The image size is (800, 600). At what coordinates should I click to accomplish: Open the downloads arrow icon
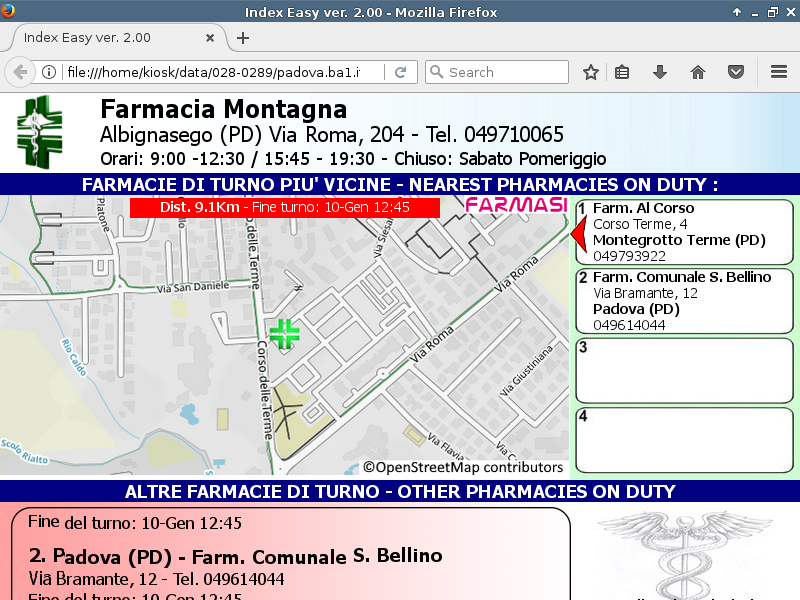(660, 72)
